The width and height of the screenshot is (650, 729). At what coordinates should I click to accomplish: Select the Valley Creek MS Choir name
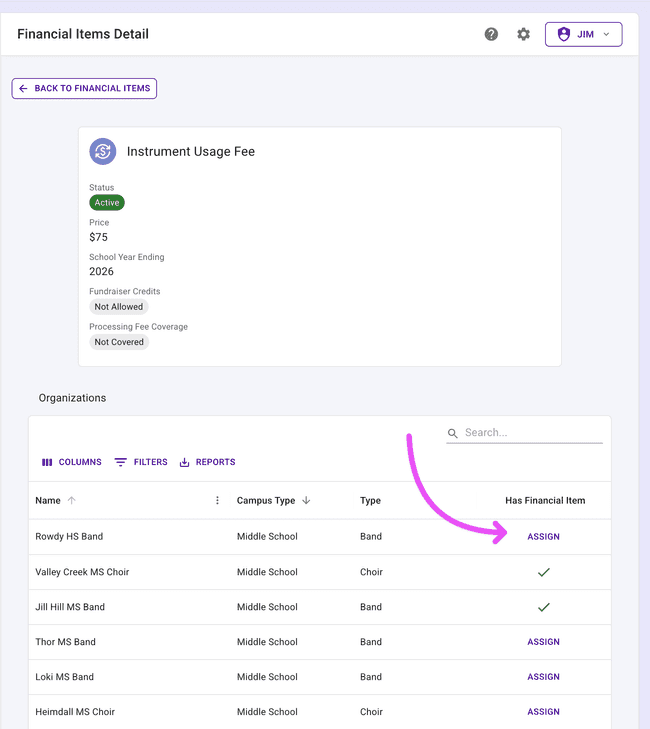(82, 572)
